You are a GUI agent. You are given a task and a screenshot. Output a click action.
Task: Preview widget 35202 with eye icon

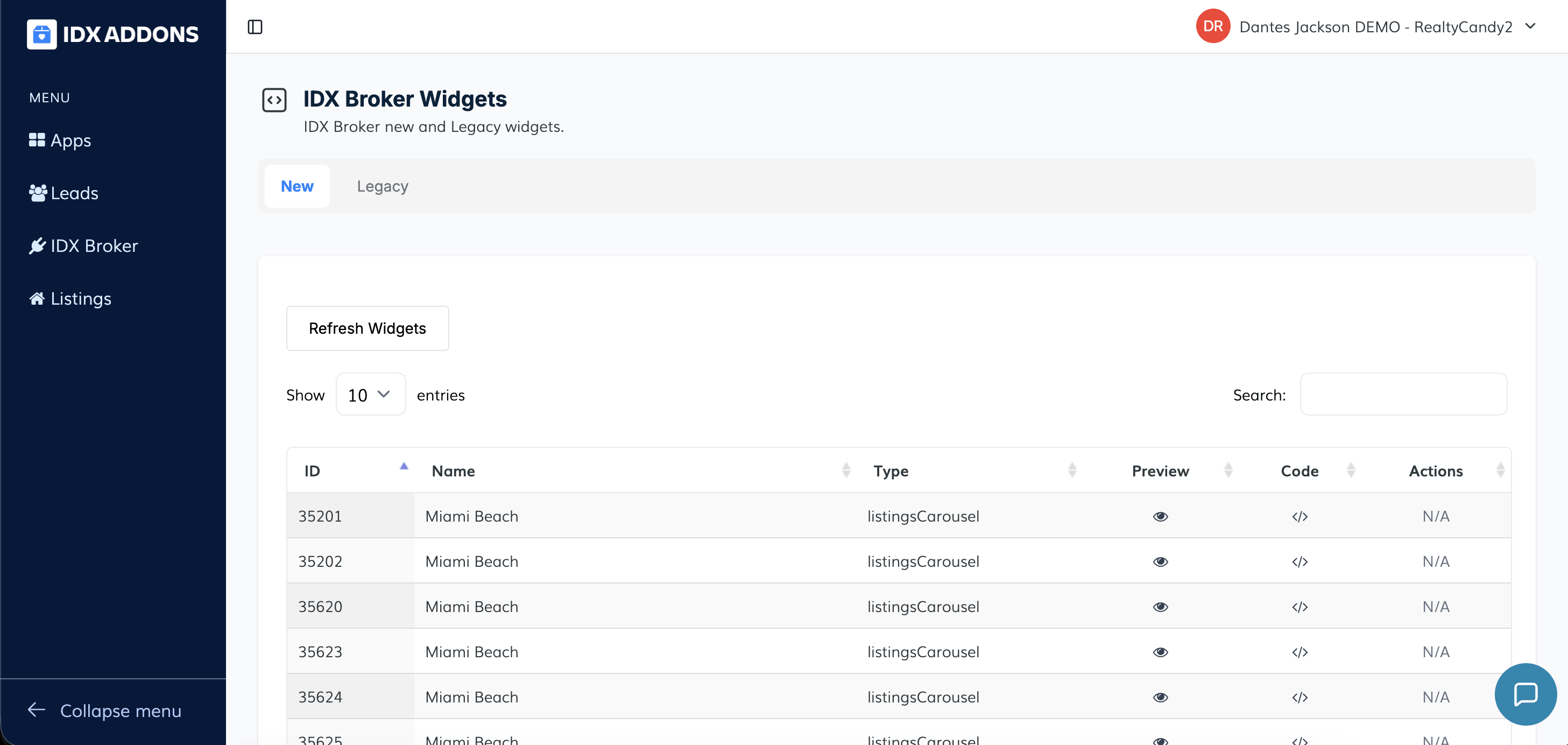1160,561
